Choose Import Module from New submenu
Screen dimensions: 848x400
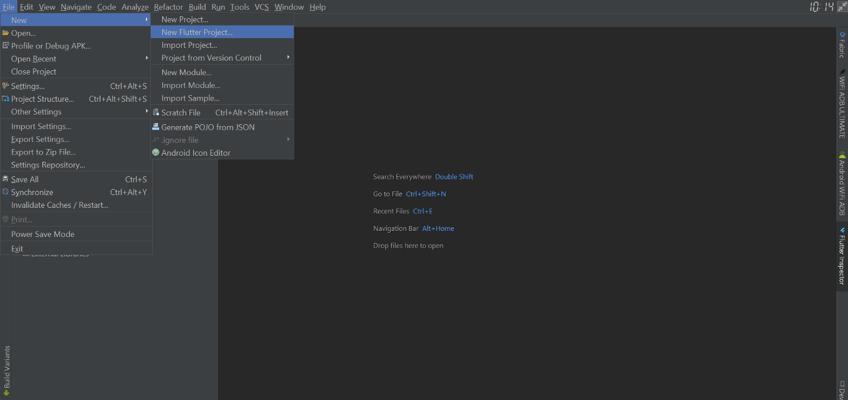point(190,85)
